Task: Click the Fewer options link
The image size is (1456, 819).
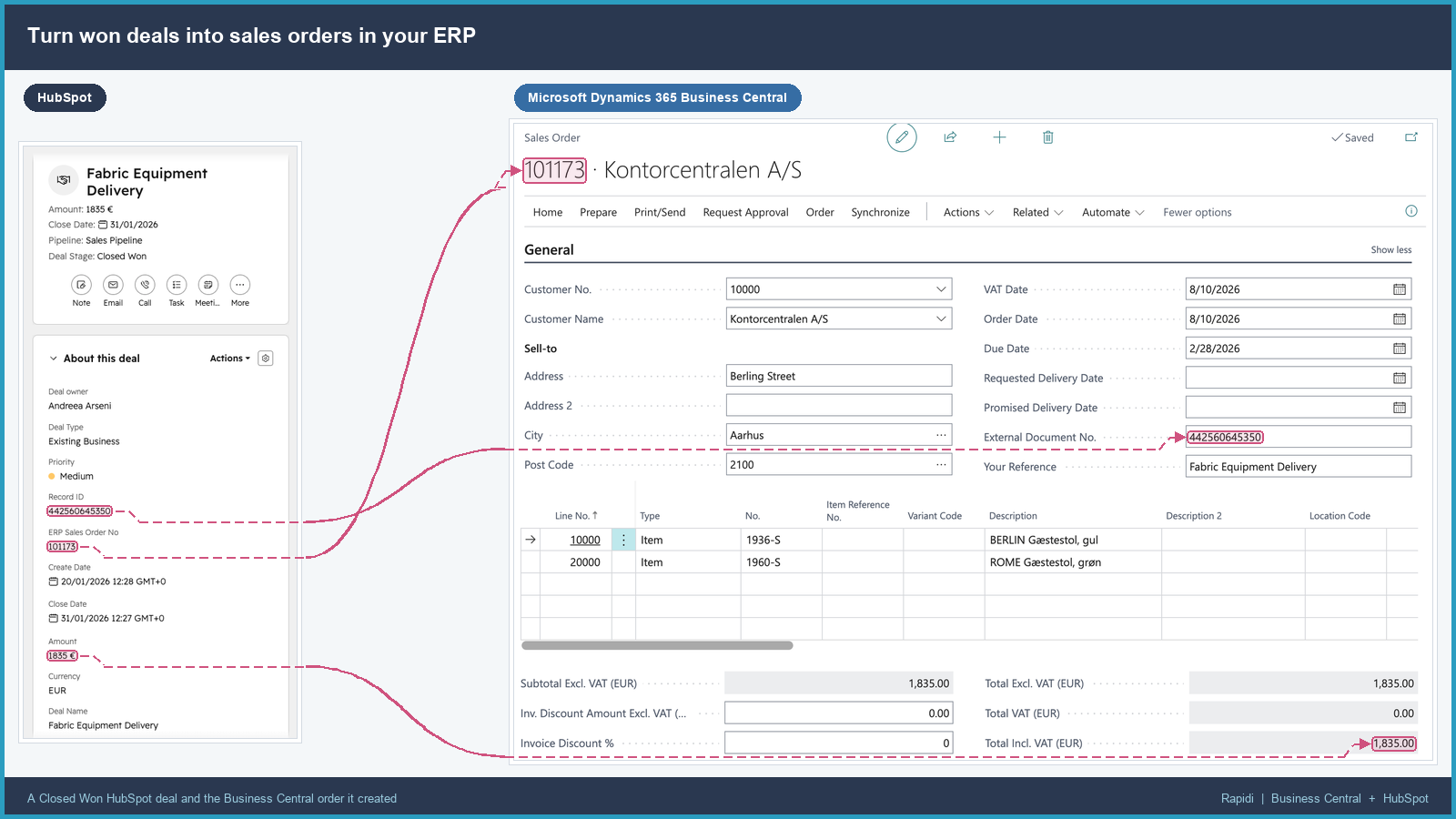Action: tap(1197, 212)
